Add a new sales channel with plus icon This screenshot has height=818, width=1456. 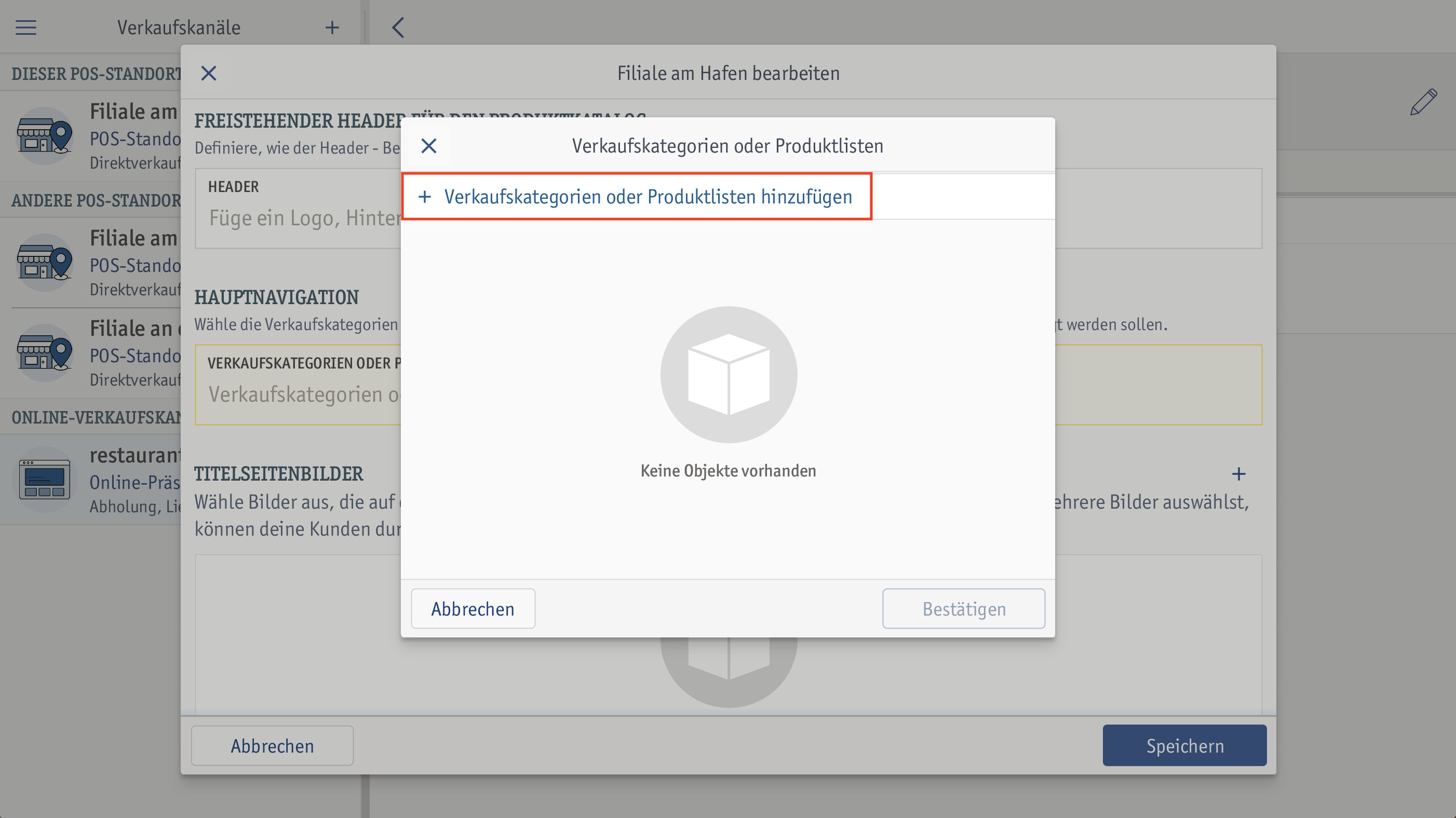[x=332, y=27]
